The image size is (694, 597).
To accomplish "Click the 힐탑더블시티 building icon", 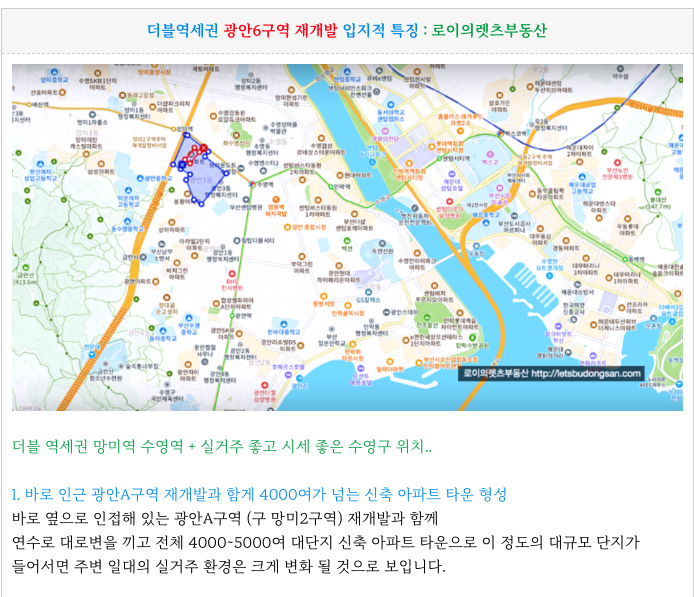I will click(237, 241).
